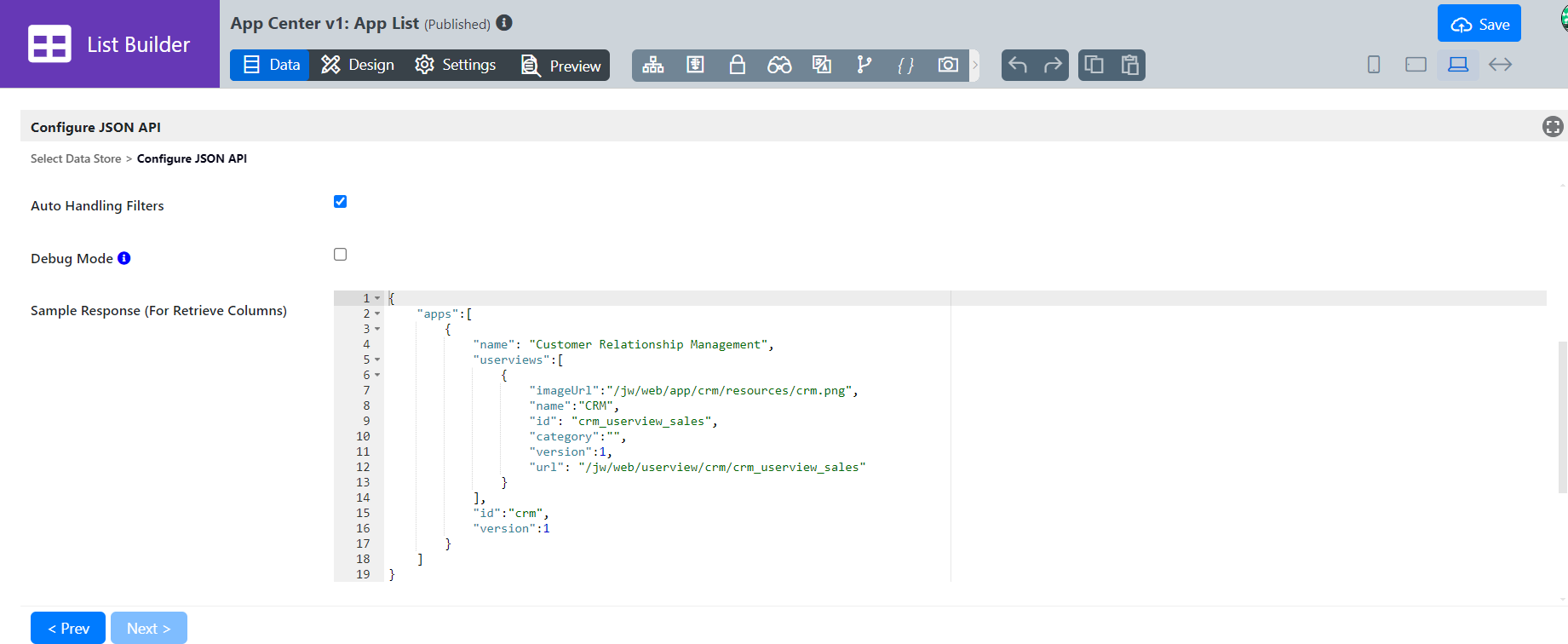Click the redo arrow button
Image resolution: width=1568 pixels, height=644 pixels.
(x=1053, y=65)
